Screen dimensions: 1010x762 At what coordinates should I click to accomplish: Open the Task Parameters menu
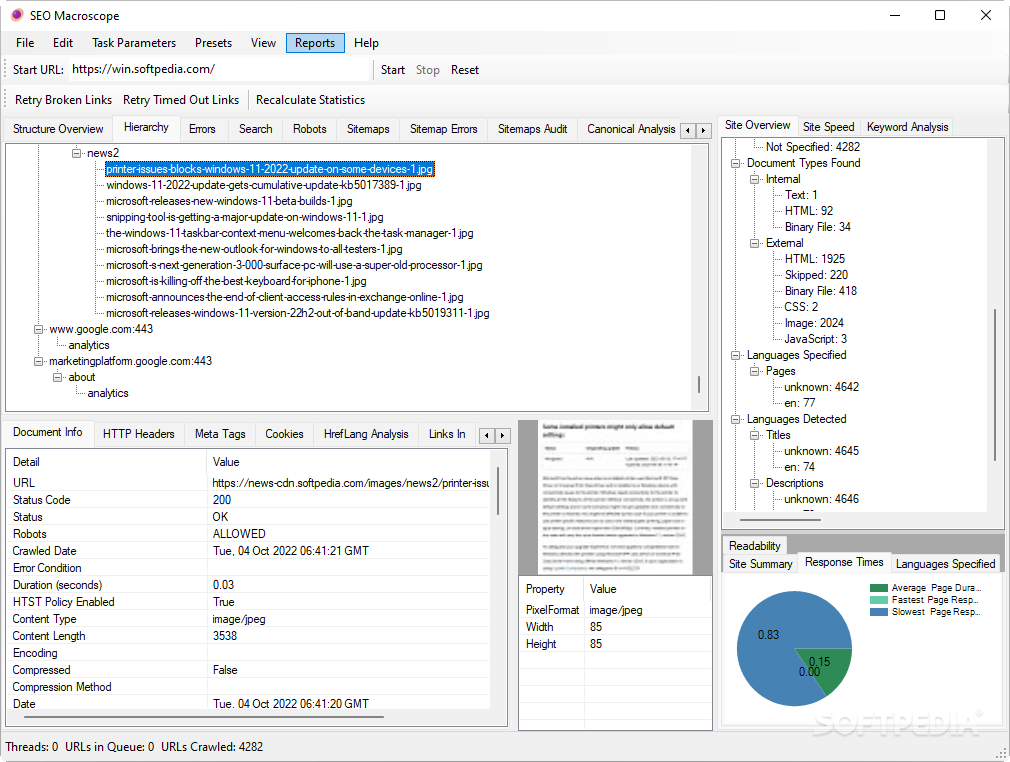coord(134,43)
